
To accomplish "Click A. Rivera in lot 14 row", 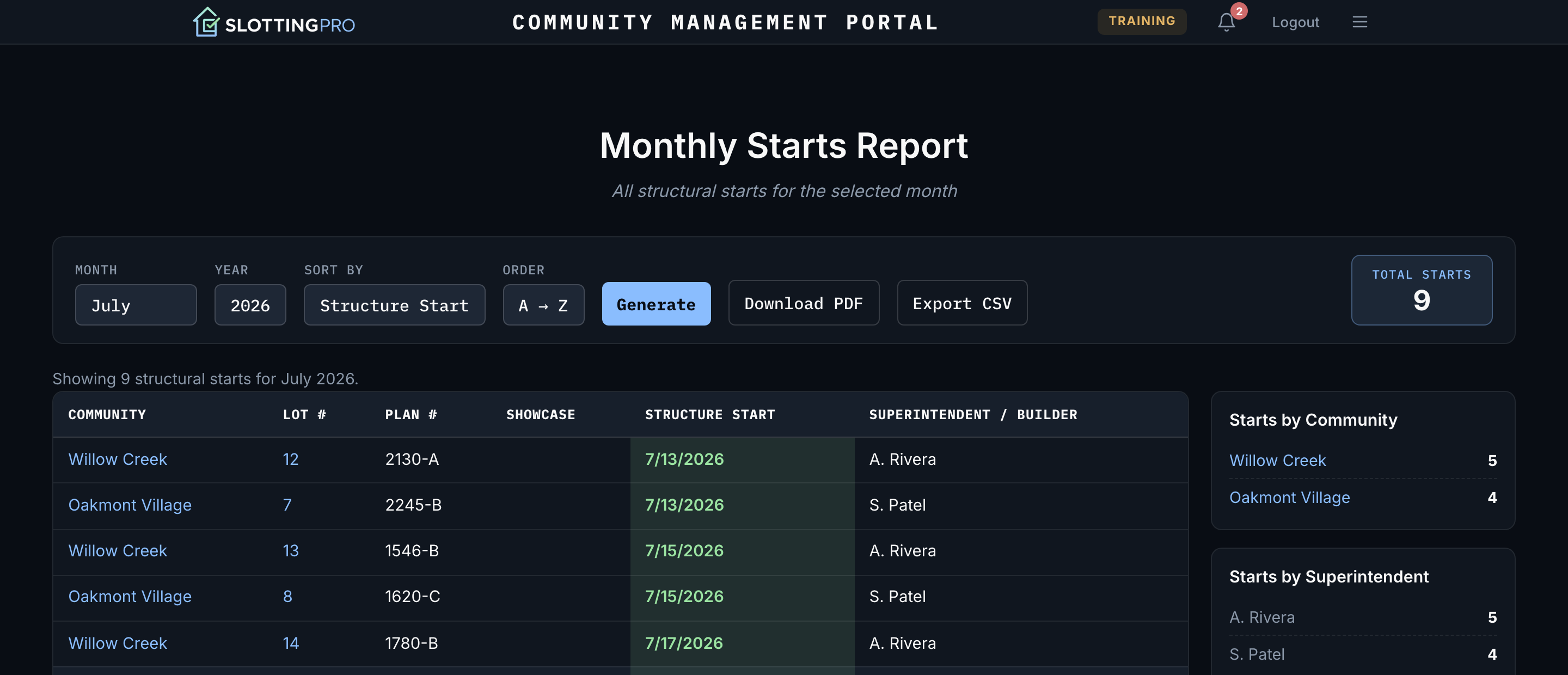I will 902,643.
